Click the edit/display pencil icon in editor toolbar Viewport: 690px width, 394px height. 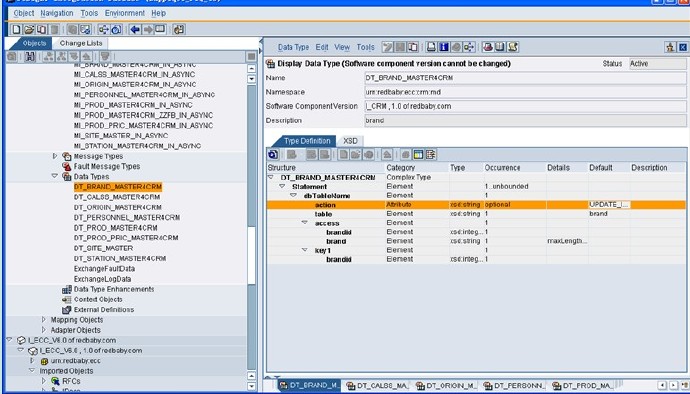tap(388, 47)
